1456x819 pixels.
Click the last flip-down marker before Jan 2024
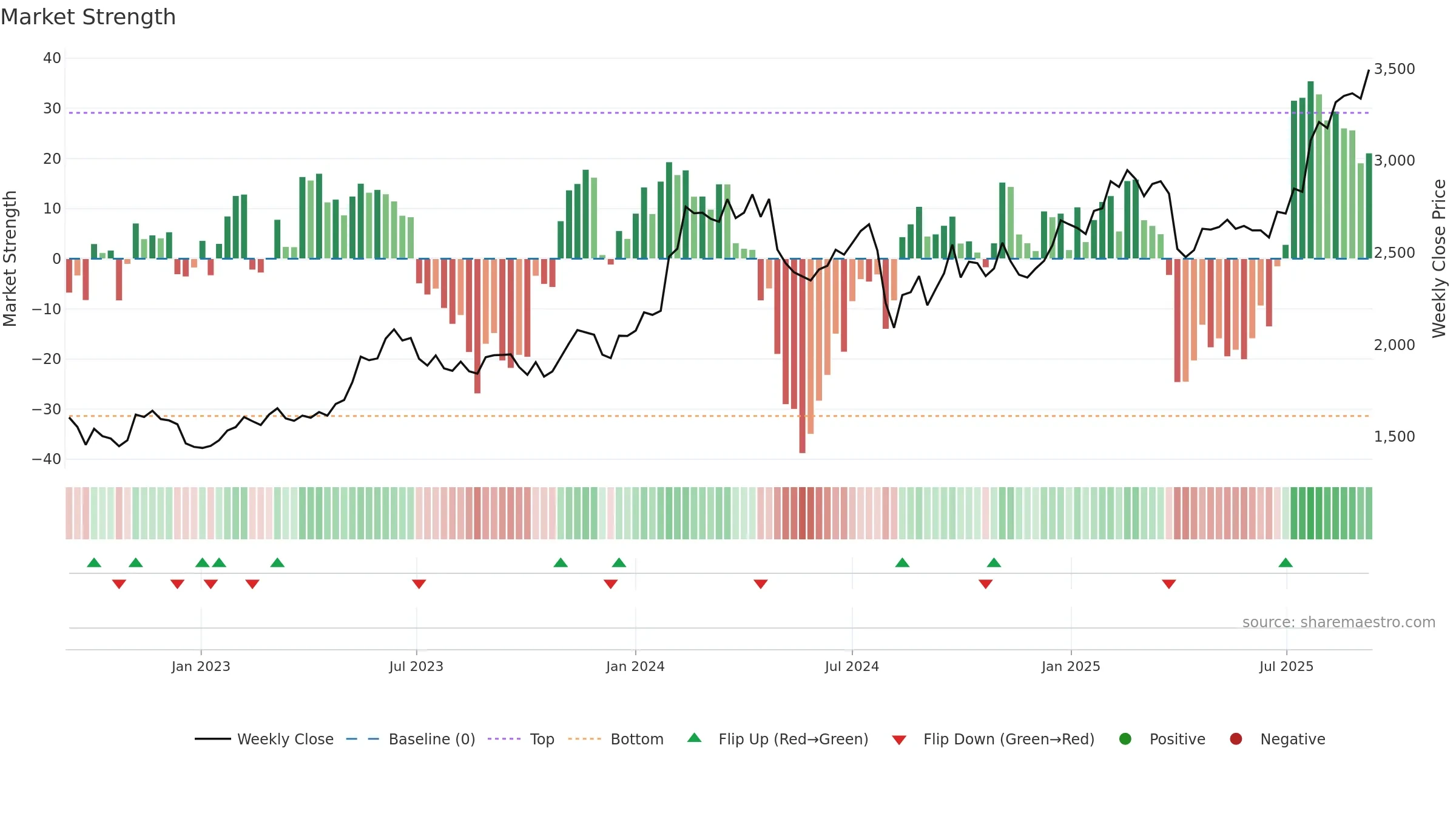point(611,584)
